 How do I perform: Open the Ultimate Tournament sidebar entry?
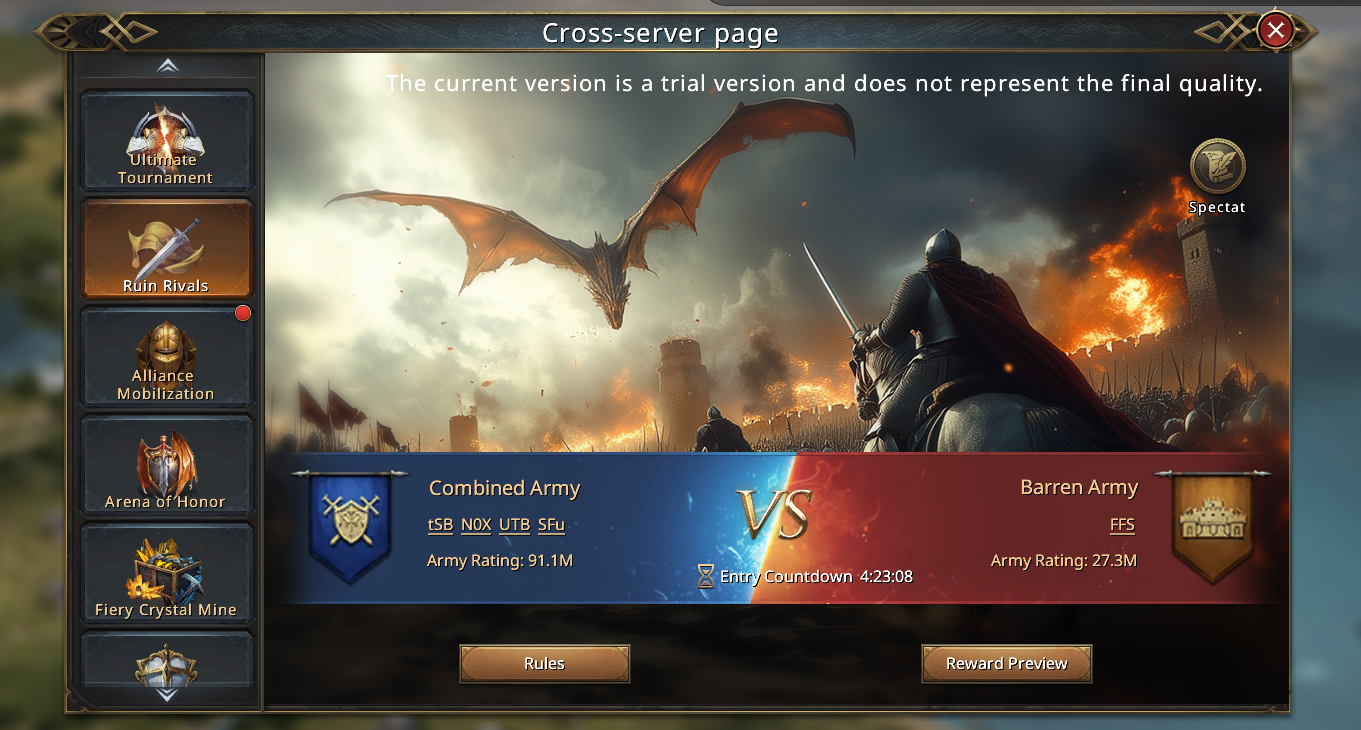[x=166, y=140]
